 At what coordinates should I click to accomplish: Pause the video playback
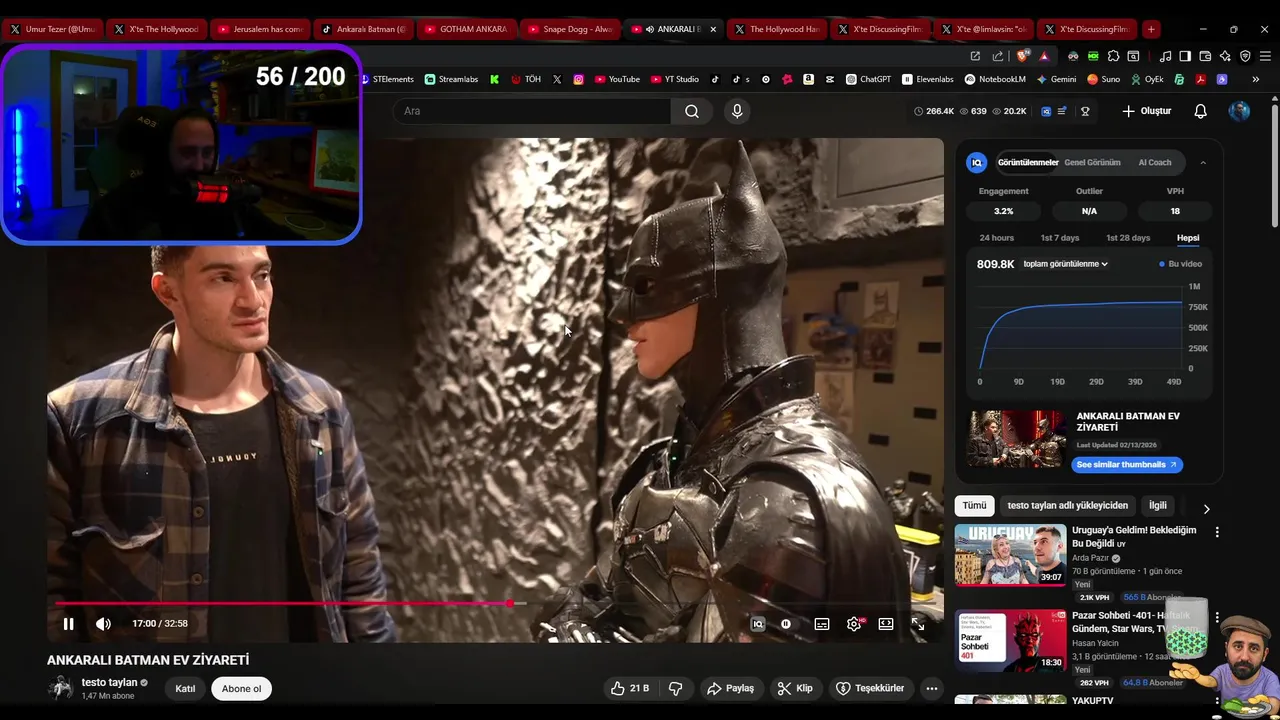(69, 624)
